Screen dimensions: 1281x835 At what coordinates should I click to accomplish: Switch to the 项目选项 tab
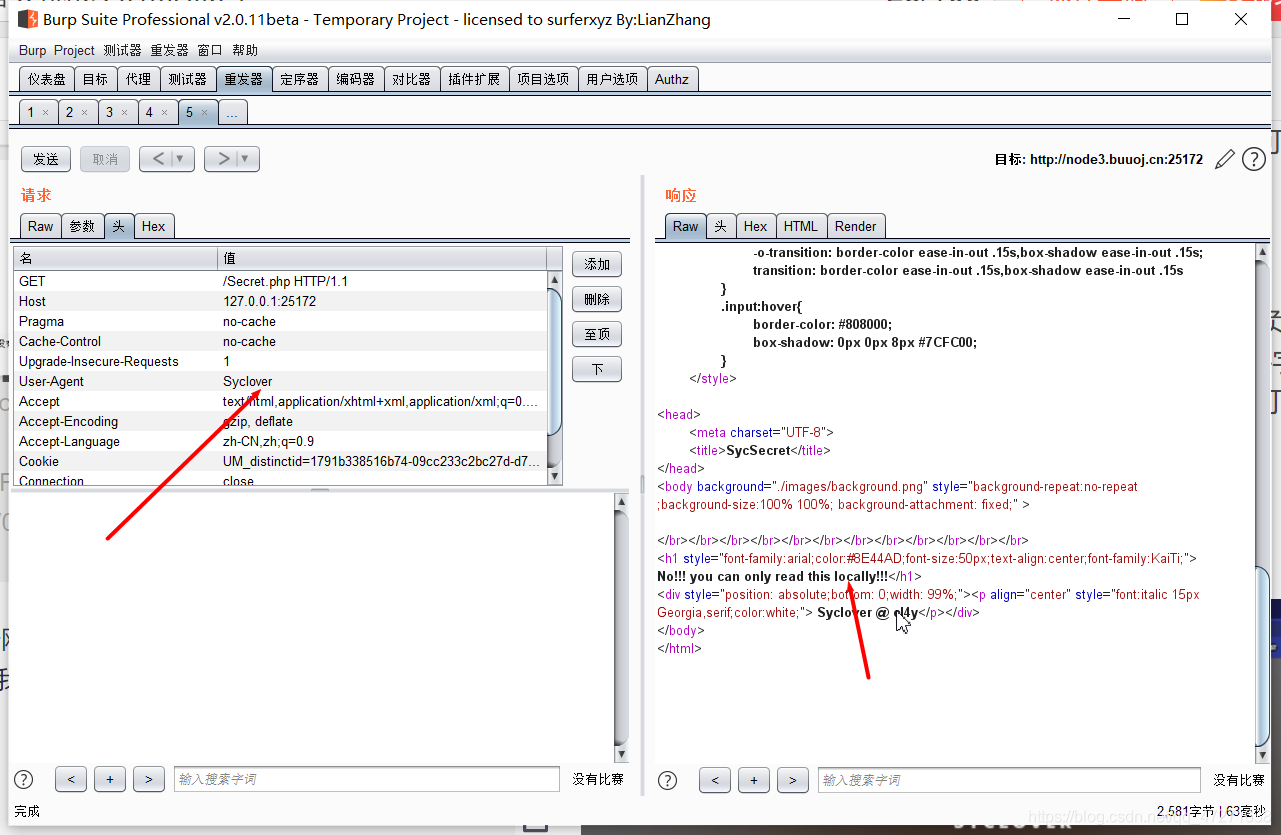point(543,79)
